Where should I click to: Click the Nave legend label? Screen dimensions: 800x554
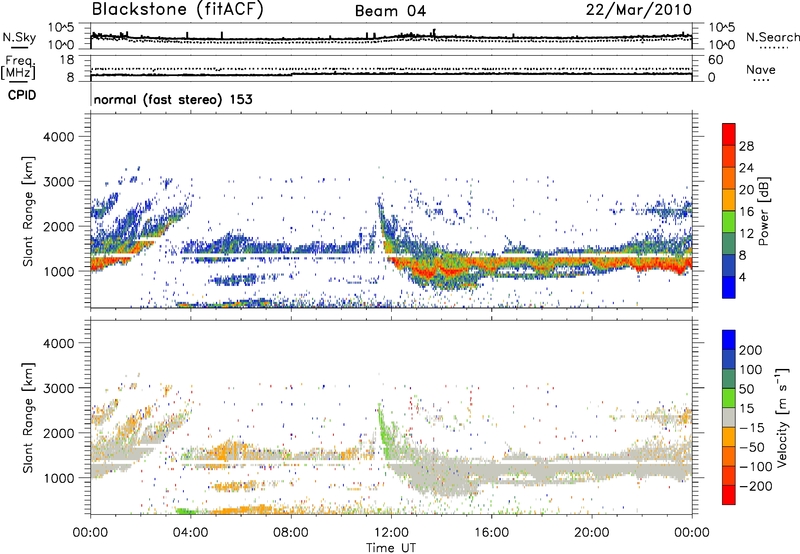pyautogui.click(x=761, y=69)
